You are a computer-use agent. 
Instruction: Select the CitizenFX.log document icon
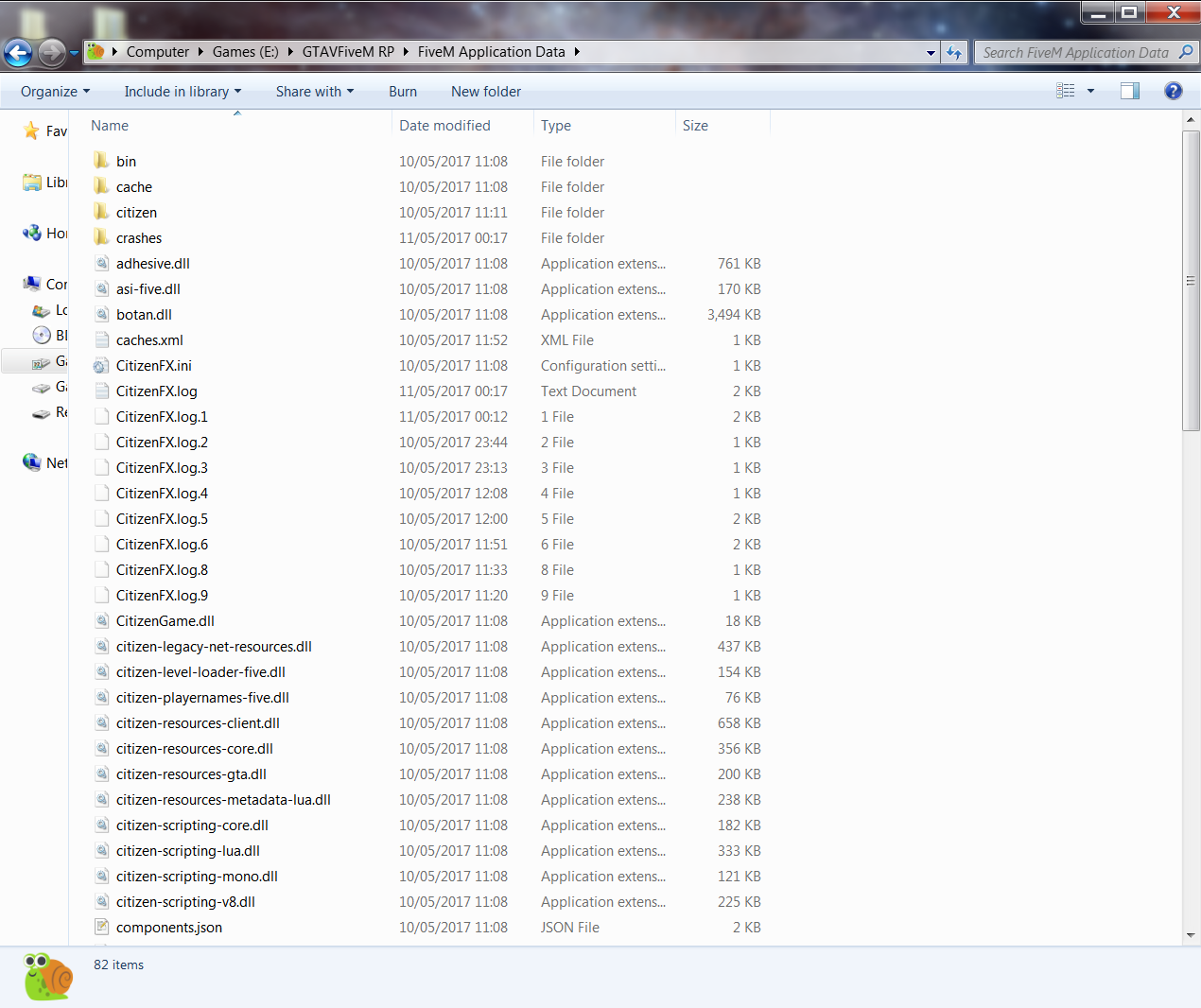pyautogui.click(x=101, y=391)
